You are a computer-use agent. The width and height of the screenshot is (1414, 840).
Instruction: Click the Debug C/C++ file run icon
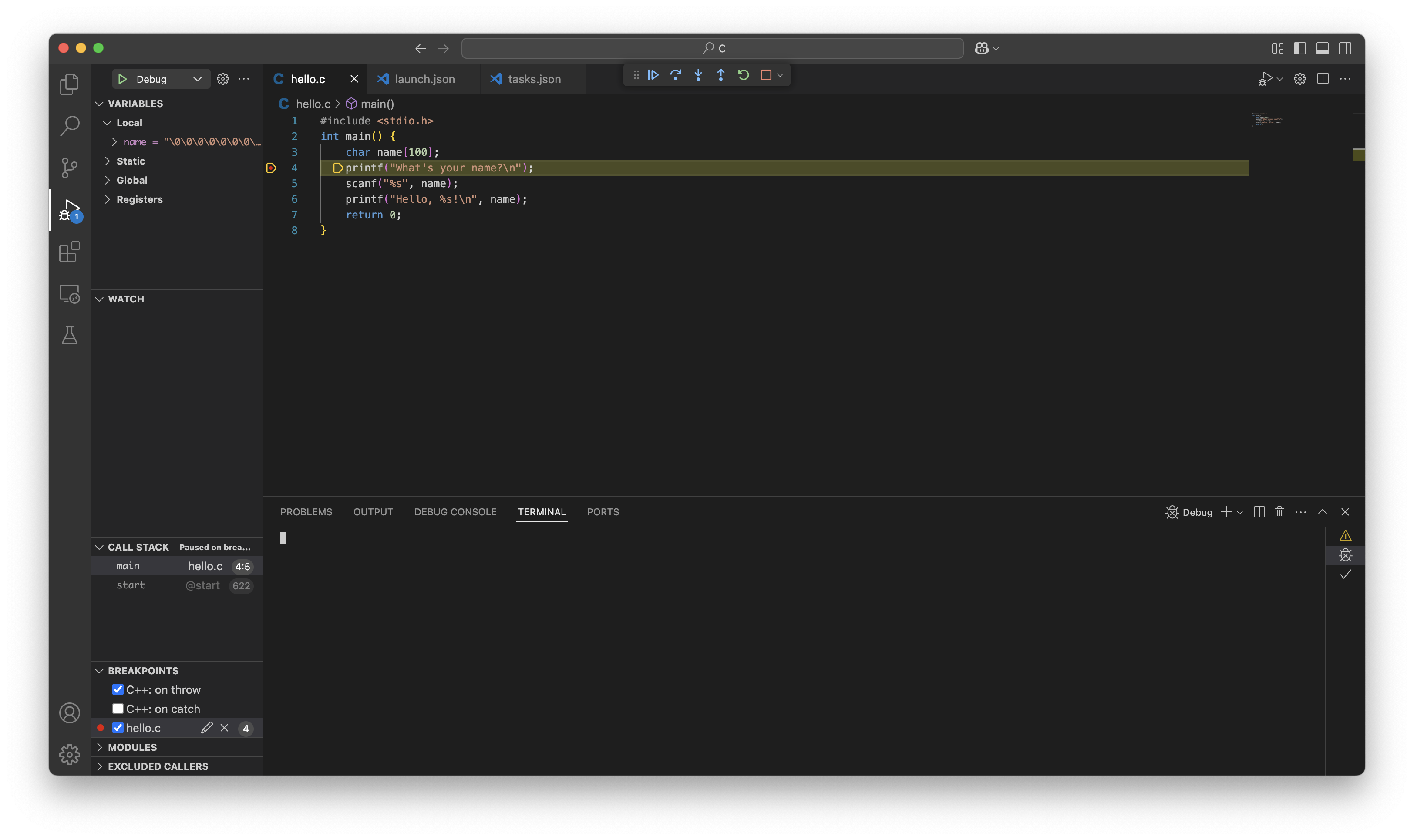pyautogui.click(x=1266, y=79)
